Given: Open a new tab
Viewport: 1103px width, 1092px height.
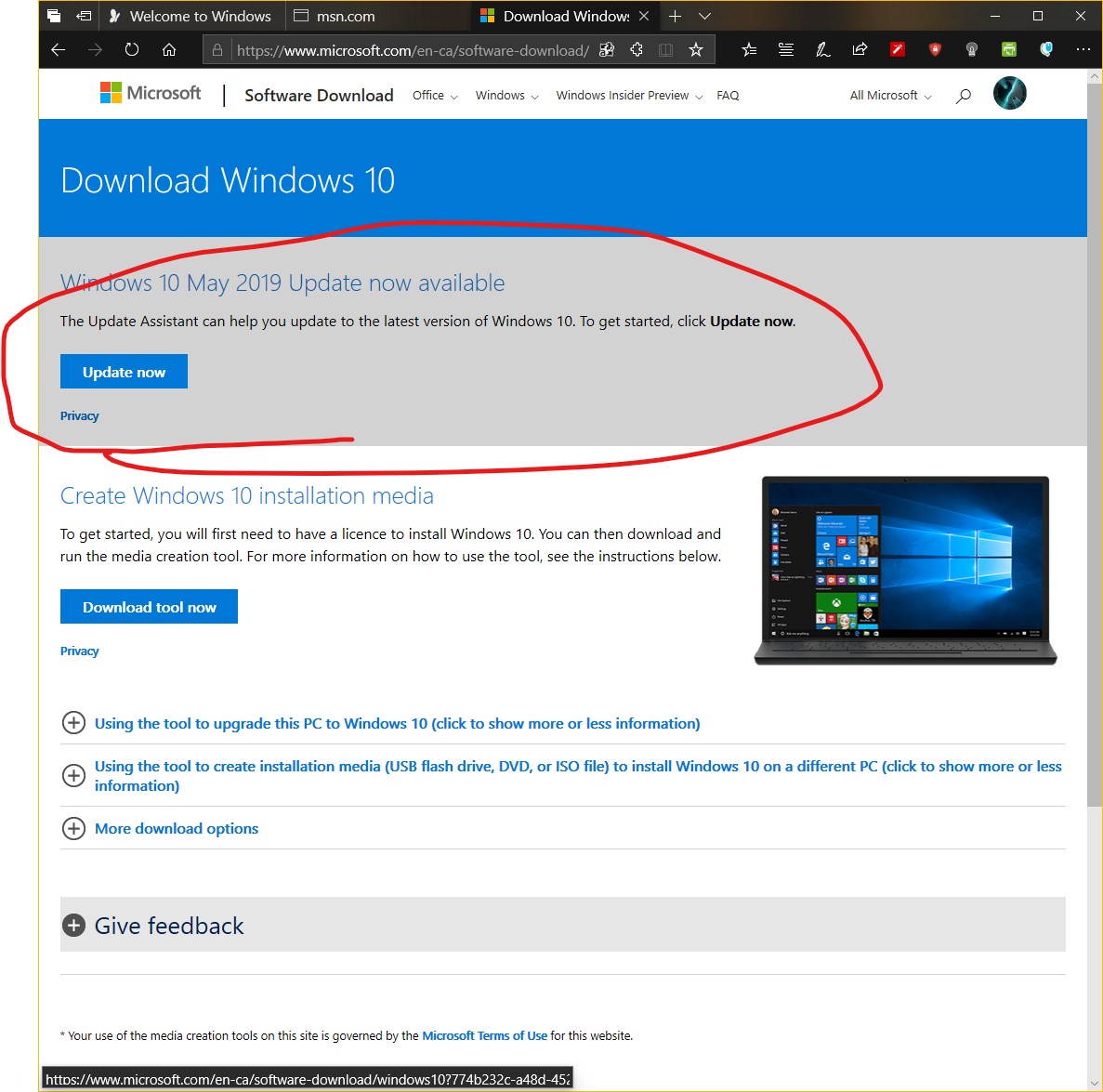Looking at the screenshot, I should (x=675, y=16).
